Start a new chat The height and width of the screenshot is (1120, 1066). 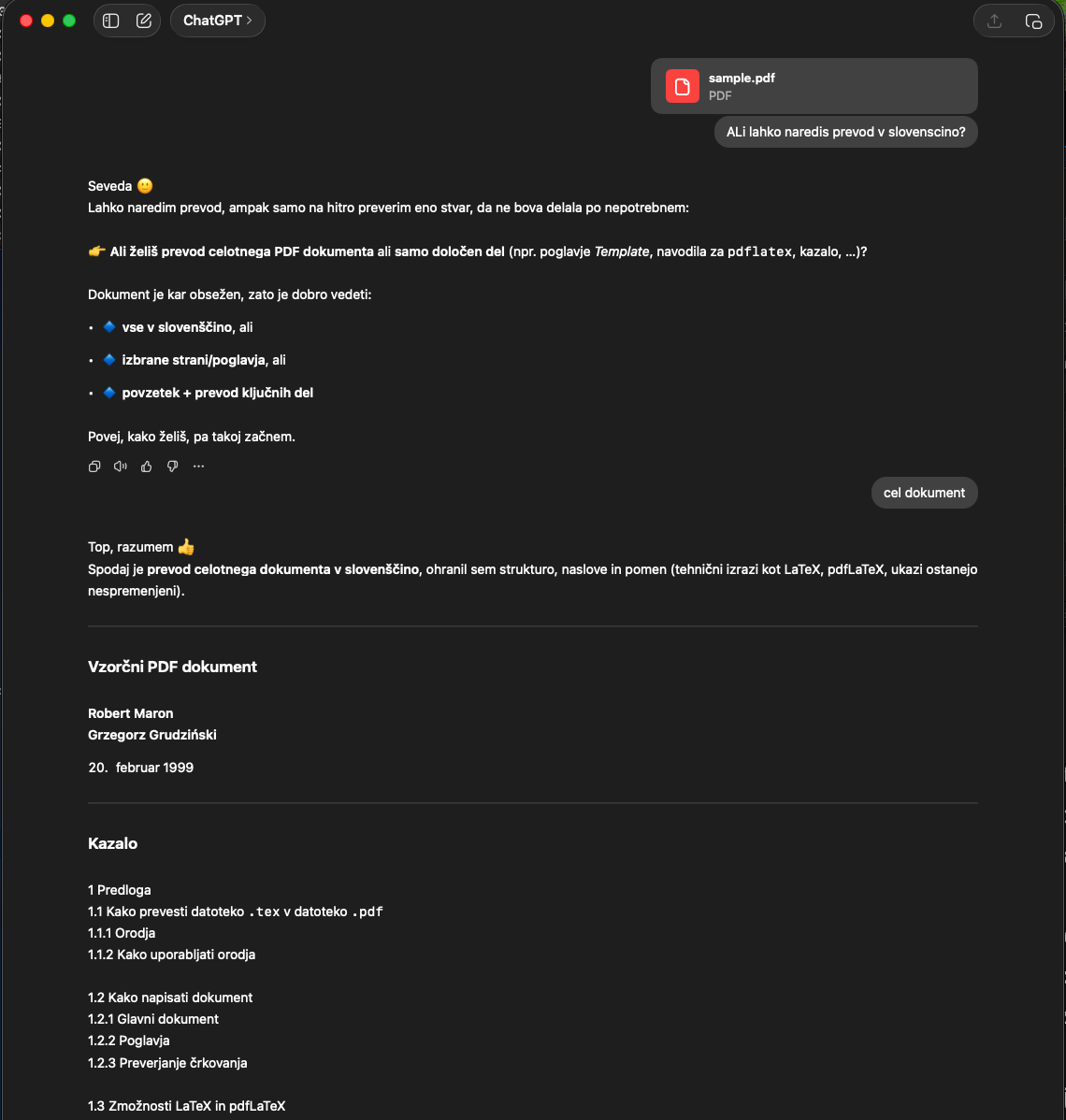pyautogui.click(x=144, y=21)
